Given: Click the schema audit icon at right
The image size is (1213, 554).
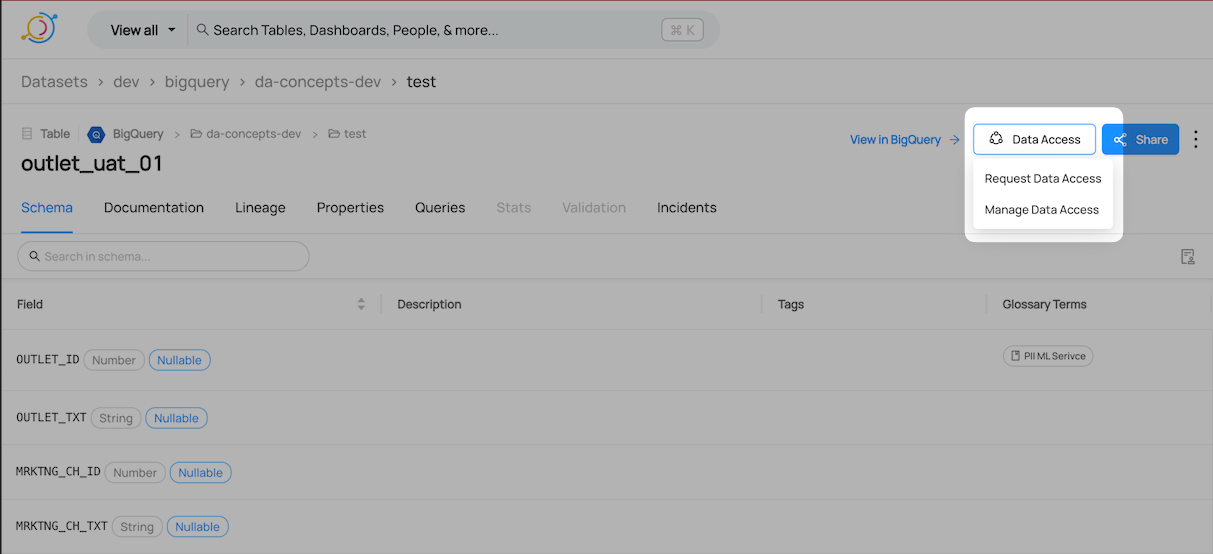Looking at the screenshot, I should coord(1188,257).
